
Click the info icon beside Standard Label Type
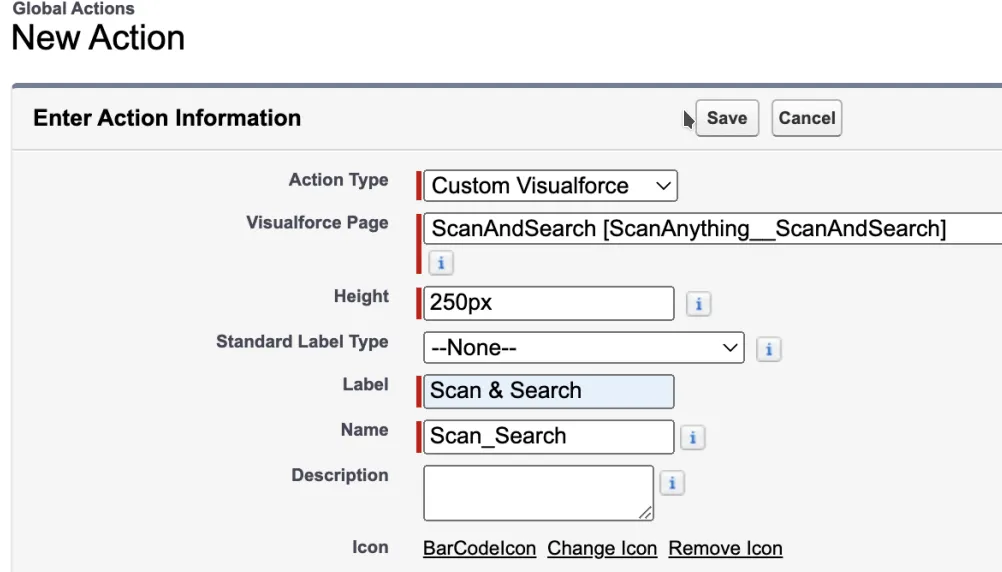click(769, 350)
